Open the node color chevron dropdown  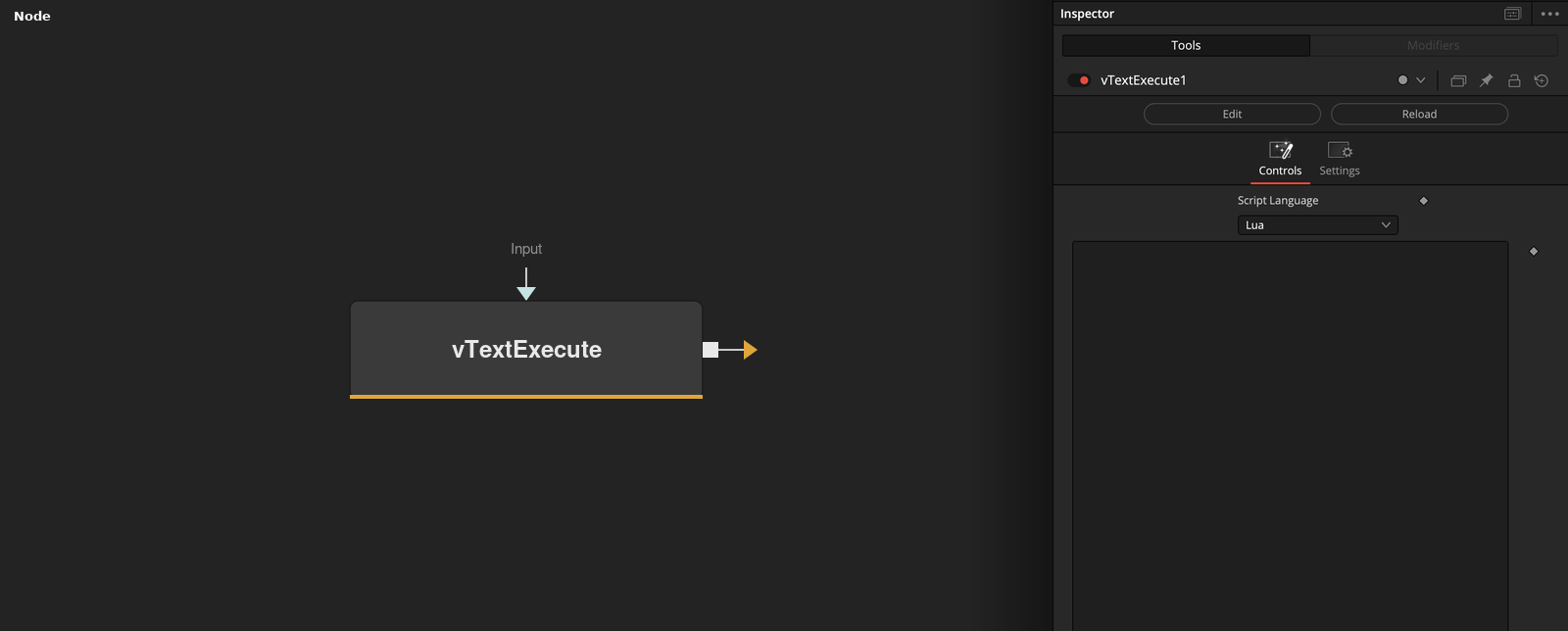pyautogui.click(x=1421, y=80)
